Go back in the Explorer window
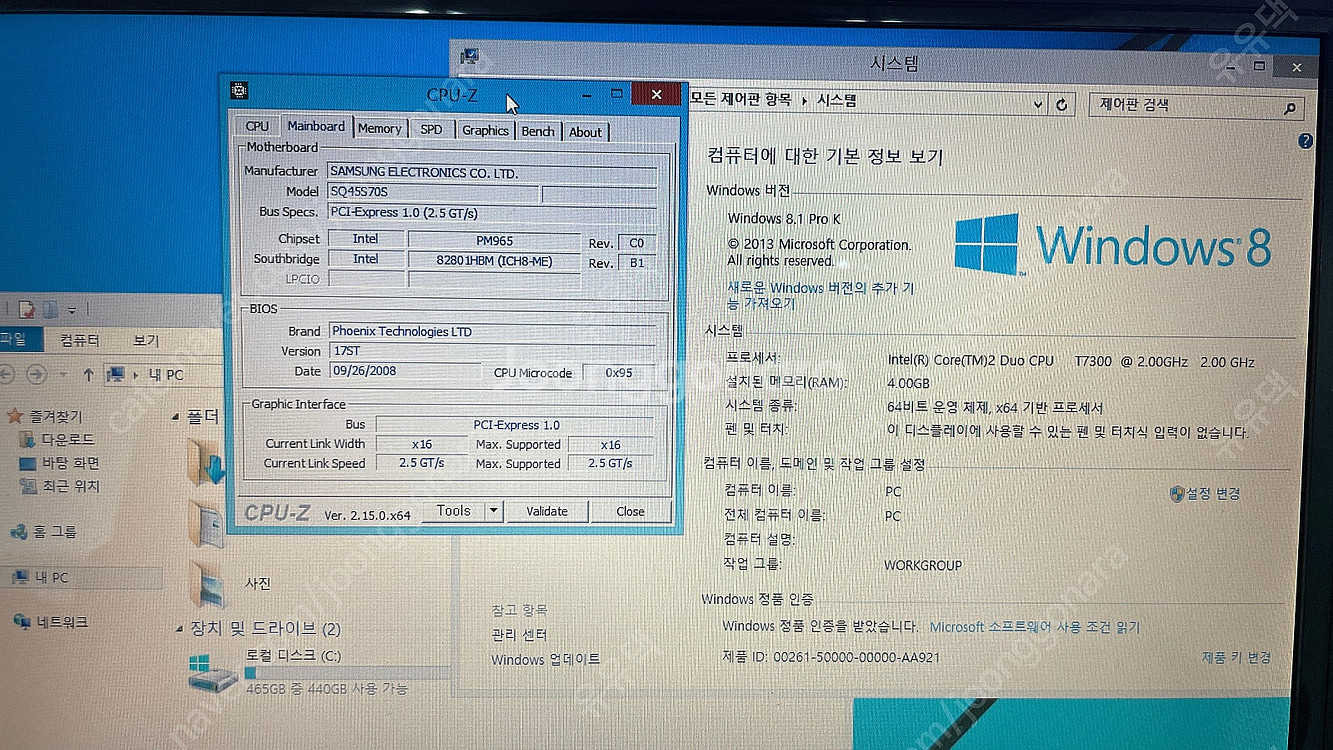The height and width of the screenshot is (750, 1333). click(7, 374)
